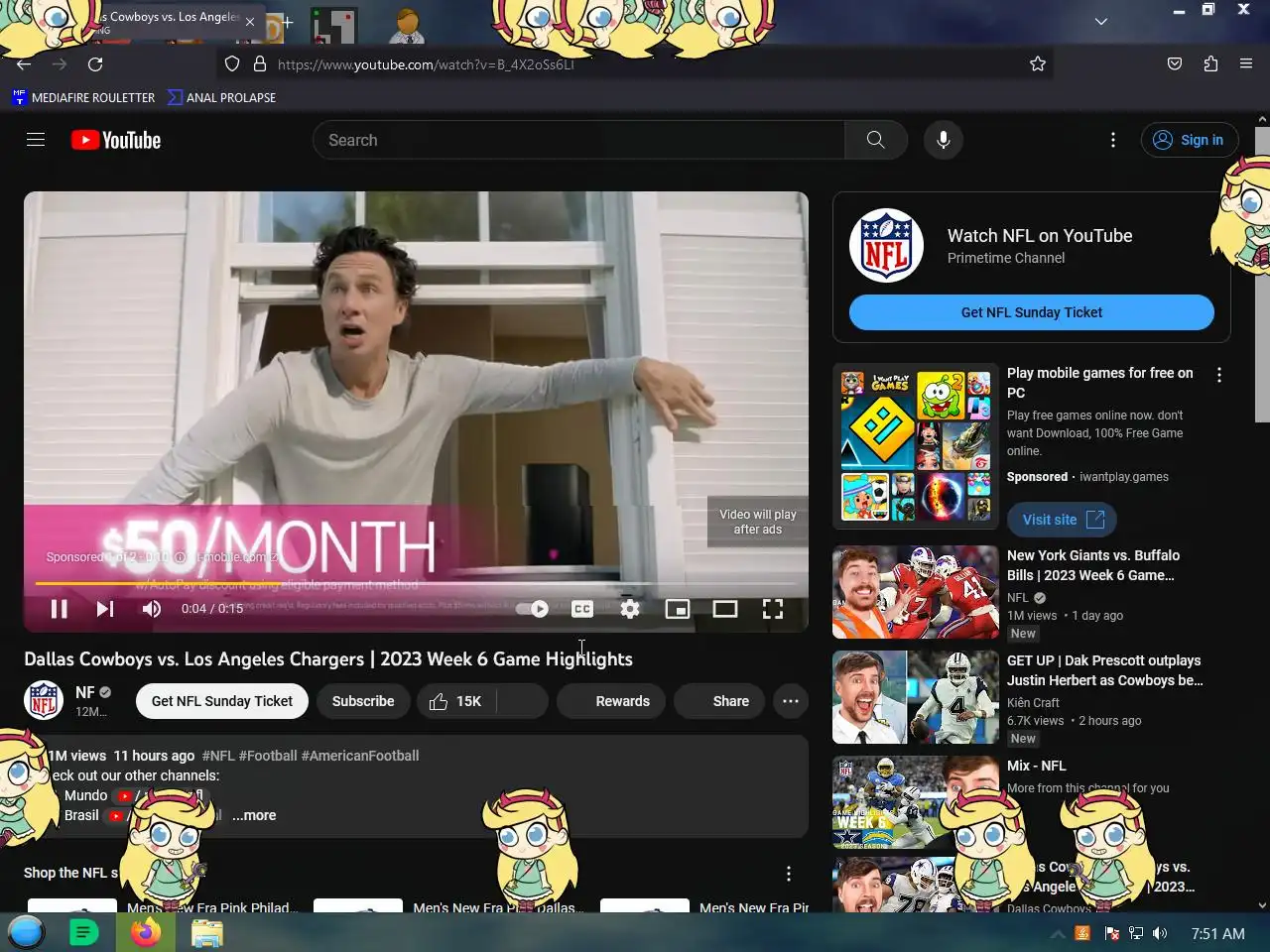Pause the video with the pause button
Image resolution: width=1270 pixels, height=952 pixels.
point(60,609)
